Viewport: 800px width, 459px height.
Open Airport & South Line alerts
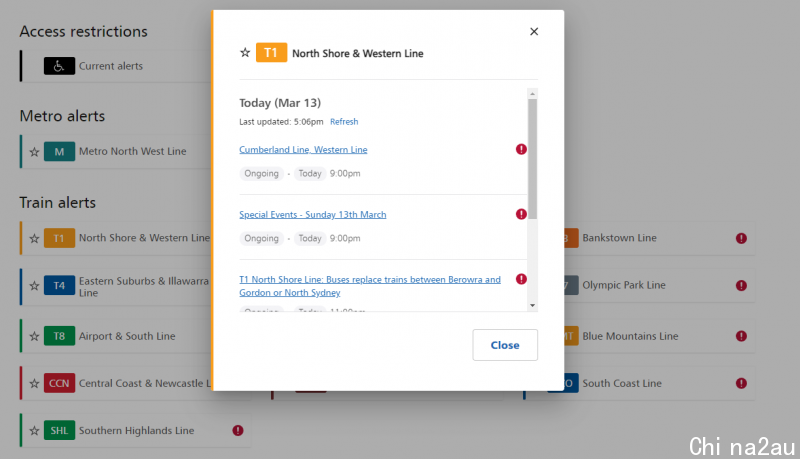[127, 336]
